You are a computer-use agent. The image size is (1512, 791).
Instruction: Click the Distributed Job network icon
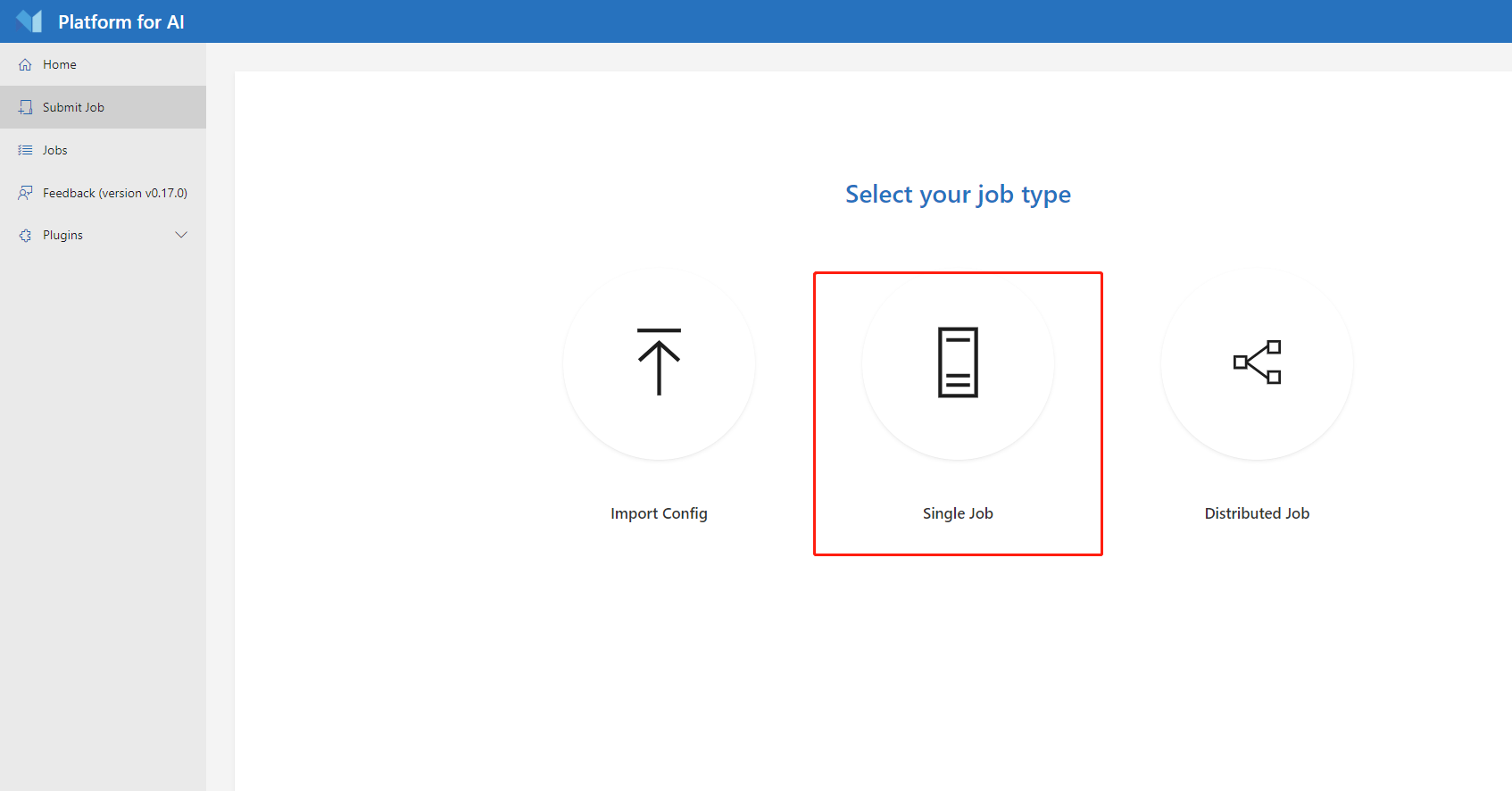point(1257,362)
